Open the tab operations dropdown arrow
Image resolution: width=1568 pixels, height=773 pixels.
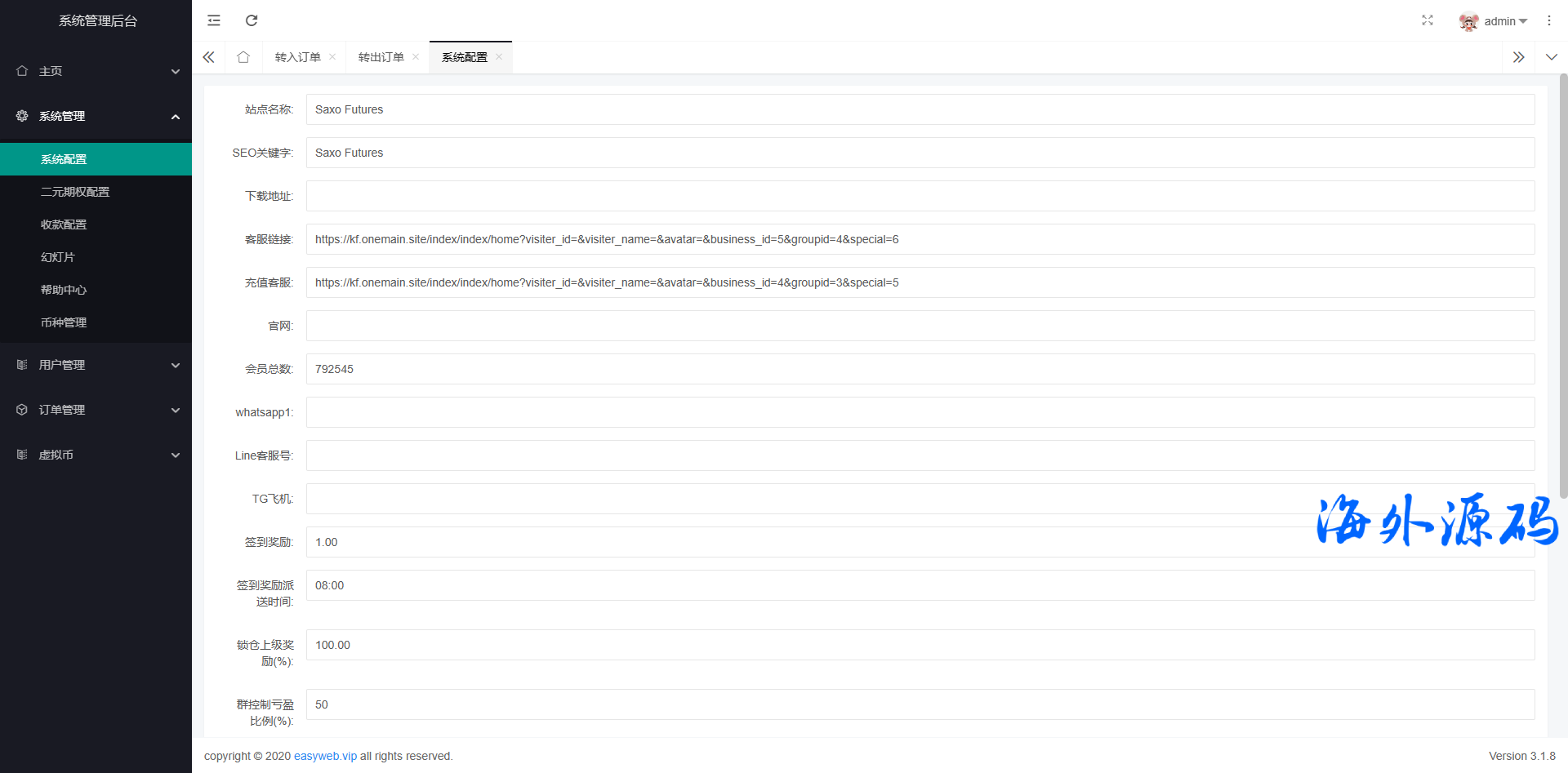pos(1551,57)
